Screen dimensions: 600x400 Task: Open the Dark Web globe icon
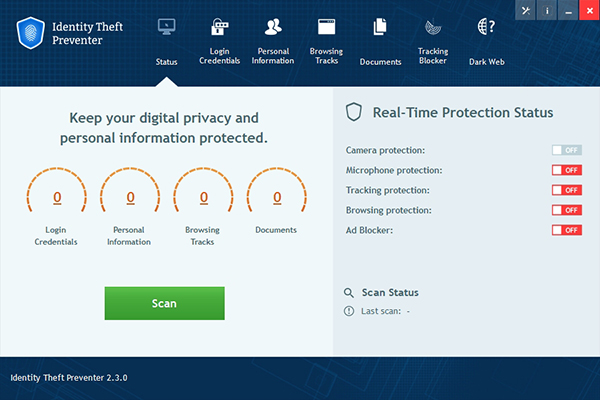487,28
